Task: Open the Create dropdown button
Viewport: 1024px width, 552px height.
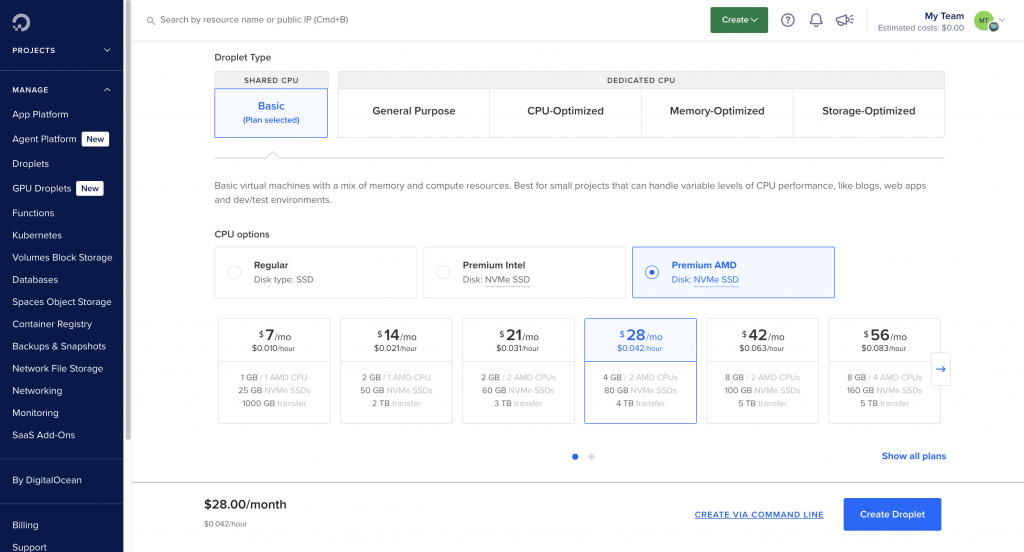Action: click(739, 20)
